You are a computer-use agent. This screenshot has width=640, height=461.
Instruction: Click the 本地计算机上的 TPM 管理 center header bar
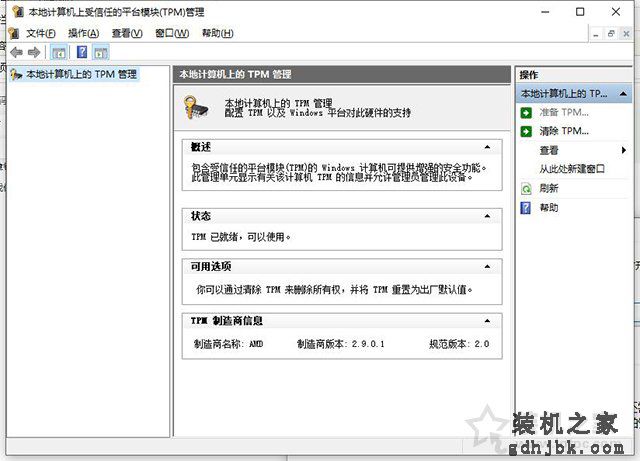(x=342, y=75)
